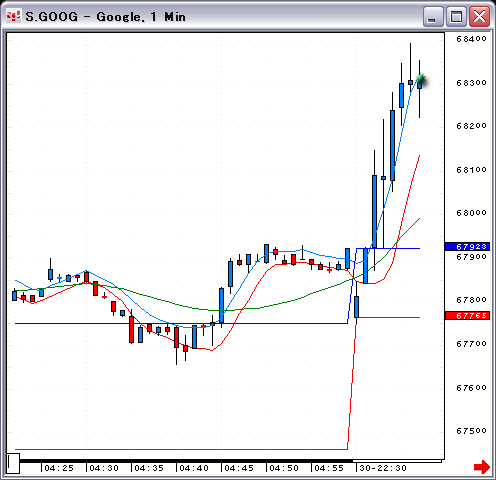Click the 68100 price axis label

tap(471, 170)
